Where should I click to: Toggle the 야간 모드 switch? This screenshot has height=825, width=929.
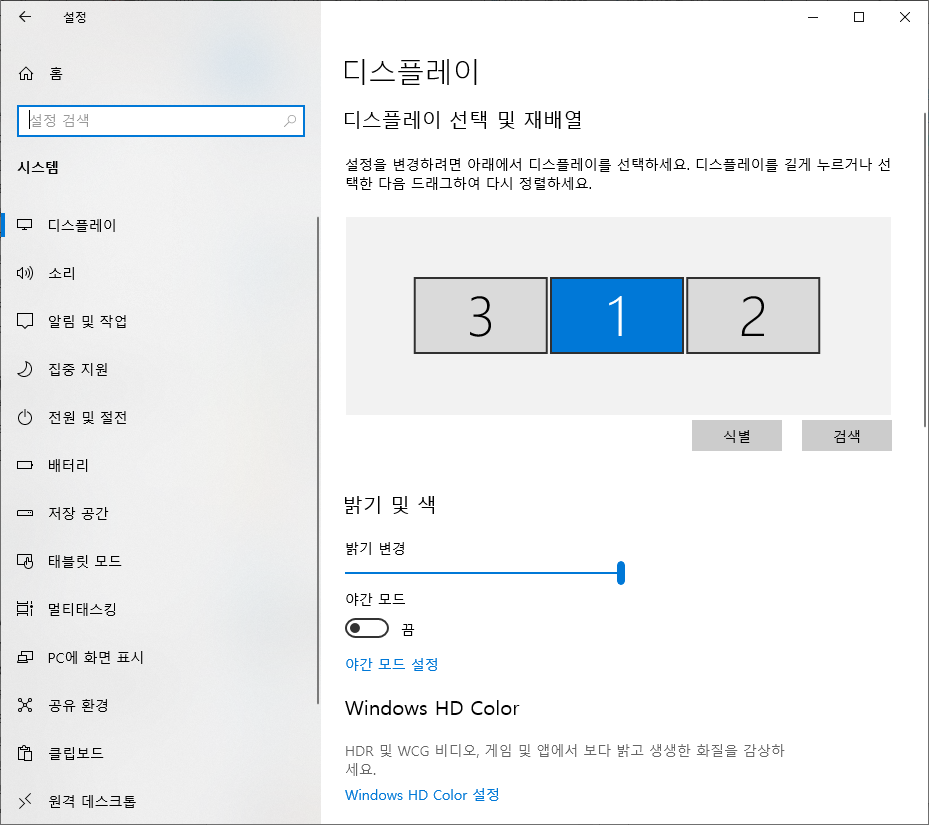(x=367, y=628)
